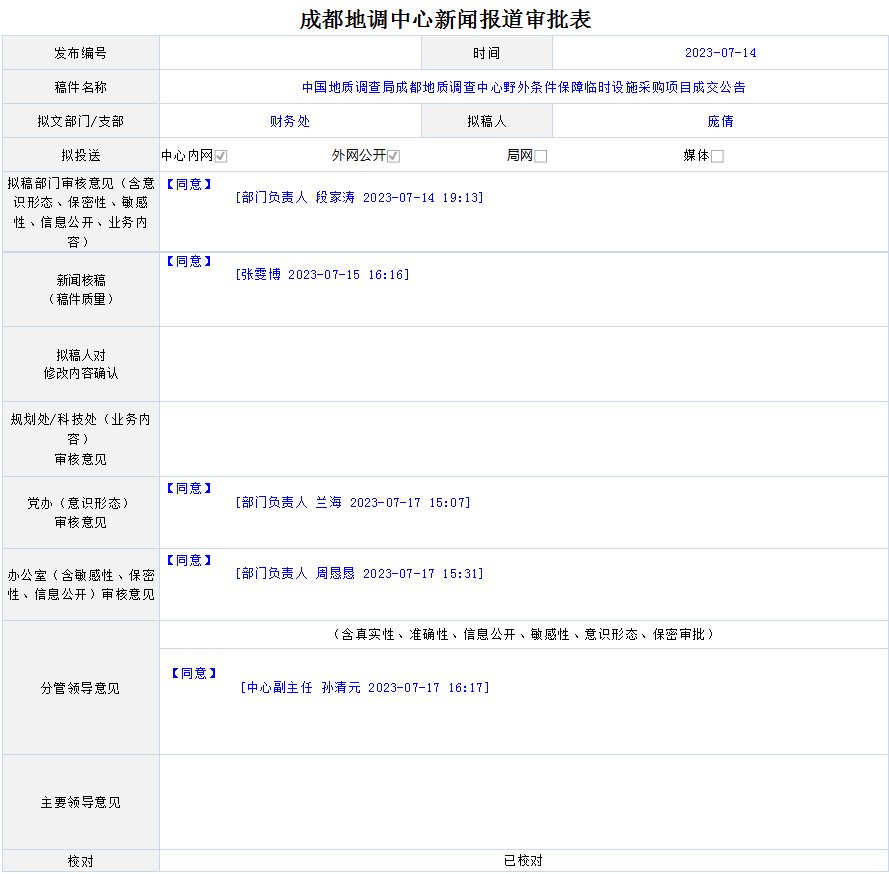Click the 成都地调中心新闻报道审批表 heading

point(445,19)
